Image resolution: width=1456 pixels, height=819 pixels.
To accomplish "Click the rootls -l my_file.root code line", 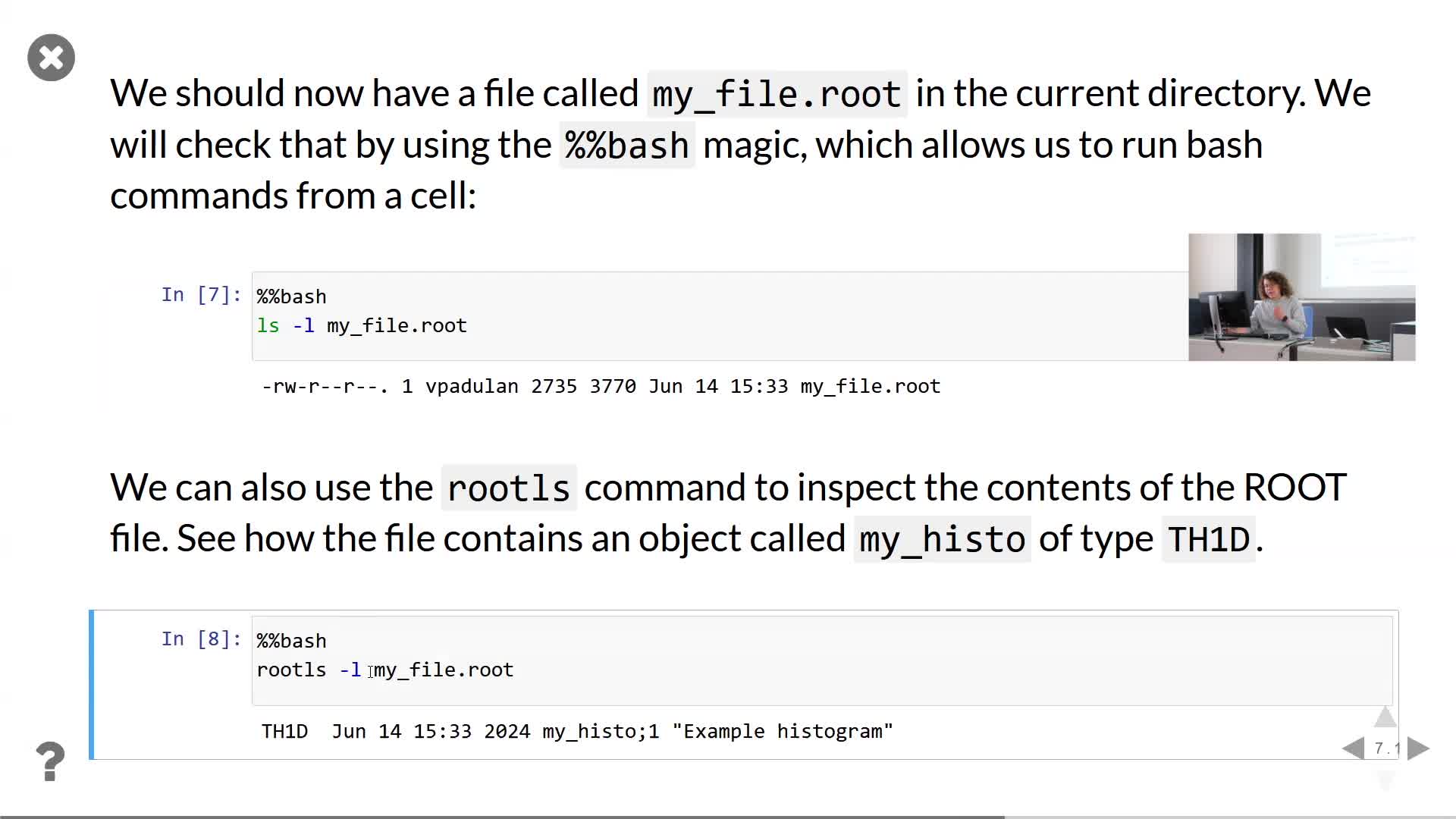I will pos(385,670).
